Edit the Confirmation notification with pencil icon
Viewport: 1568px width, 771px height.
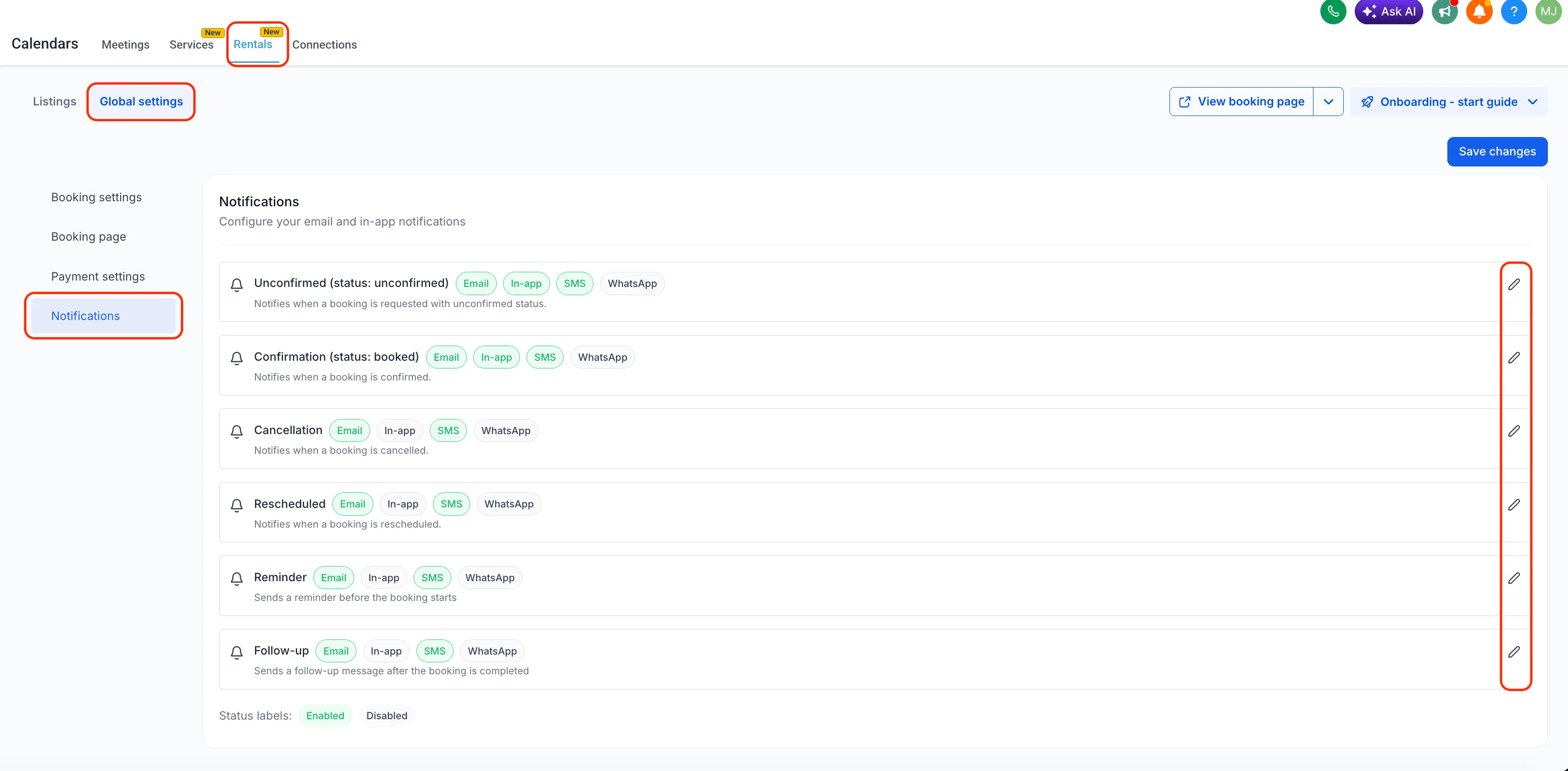click(1514, 358)
